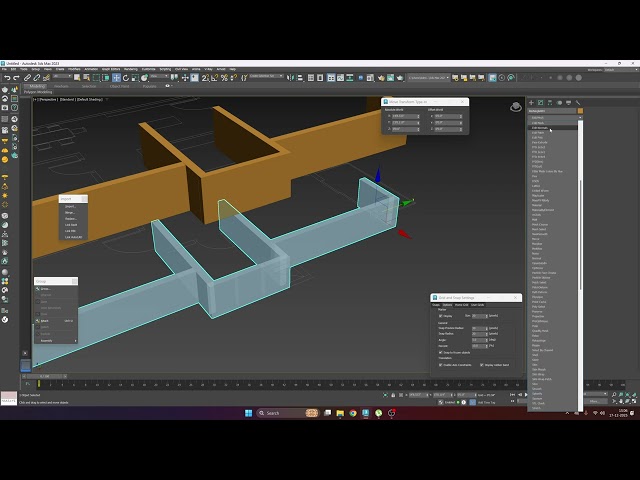Image resolution: width=640 pixels, height=480 pixels.
Task: Click Import in the floating Import menu
Action: (70, 207)
